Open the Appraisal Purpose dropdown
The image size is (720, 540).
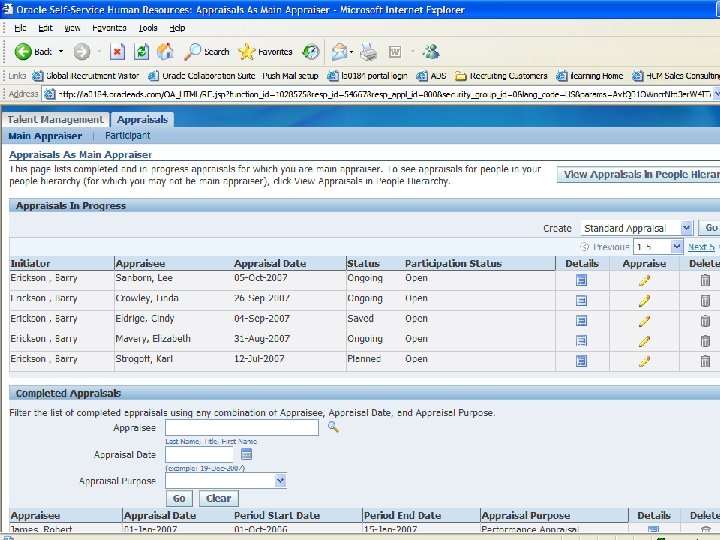coord(280,481)
